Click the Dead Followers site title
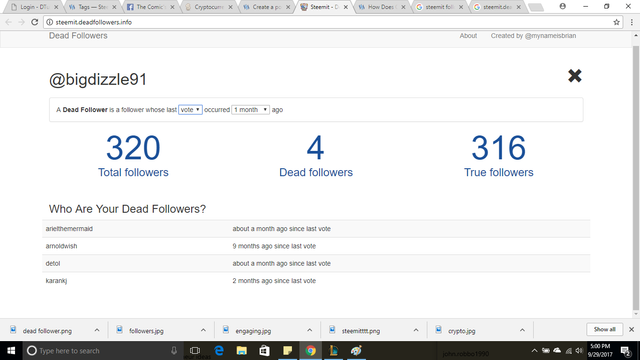The width and height of the screenshot is (640, 360). click(78, 36)
